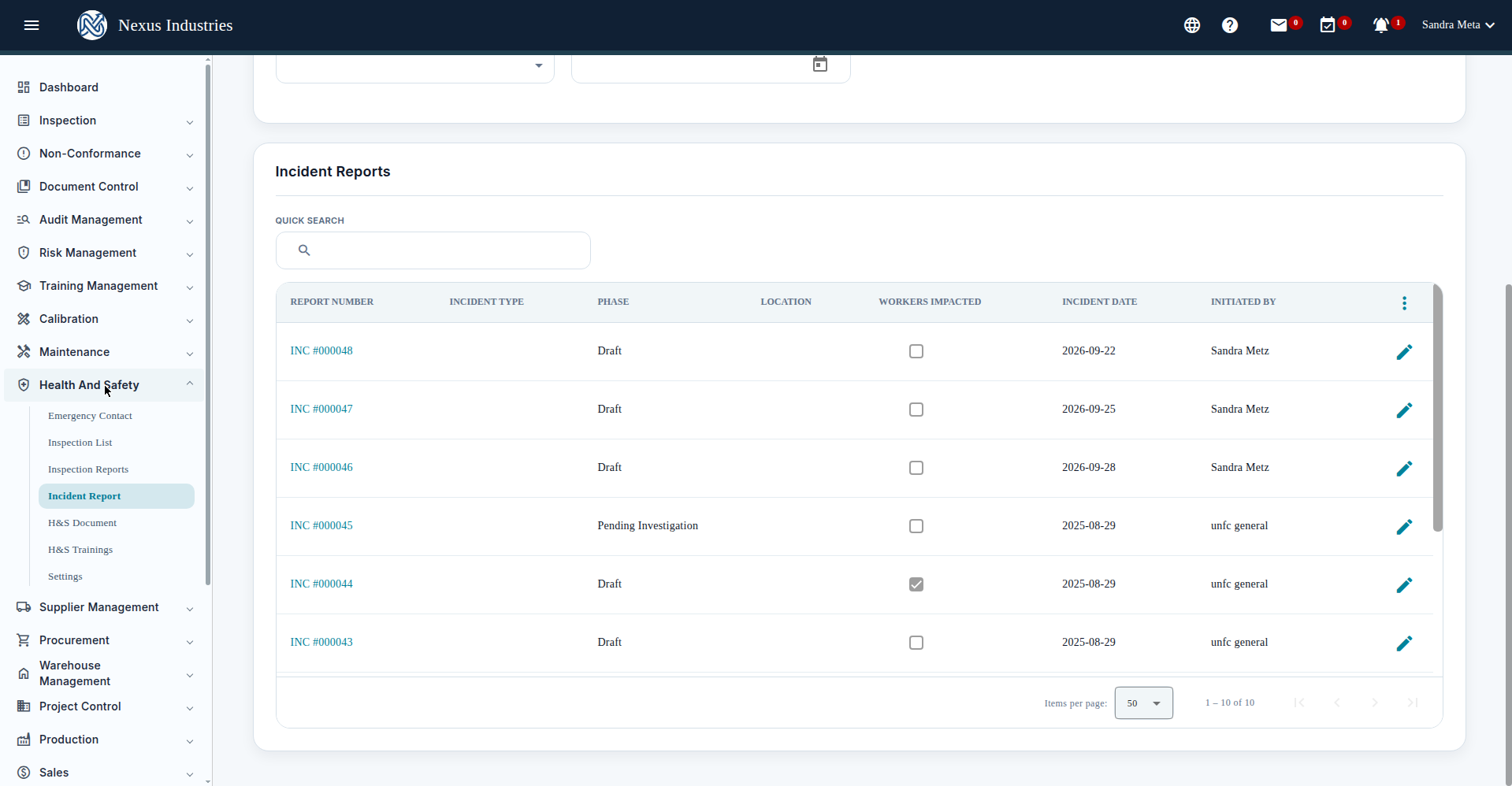Image resolution: width=1512 pixels, height=786 pixels.
Task: Sort by the Incident Date column header
Action: tap(1099, 302)
